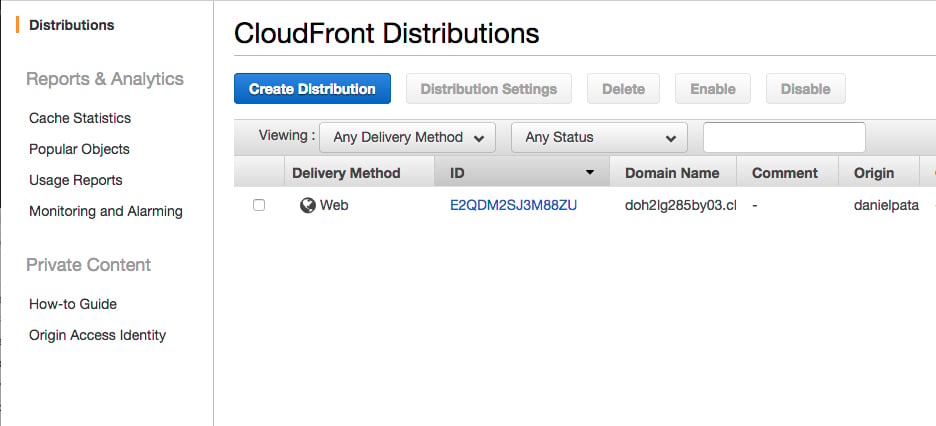This screenshot has height=426, width=936.
Task: Click the Distribution Settings button
Action: click(489, 89)
